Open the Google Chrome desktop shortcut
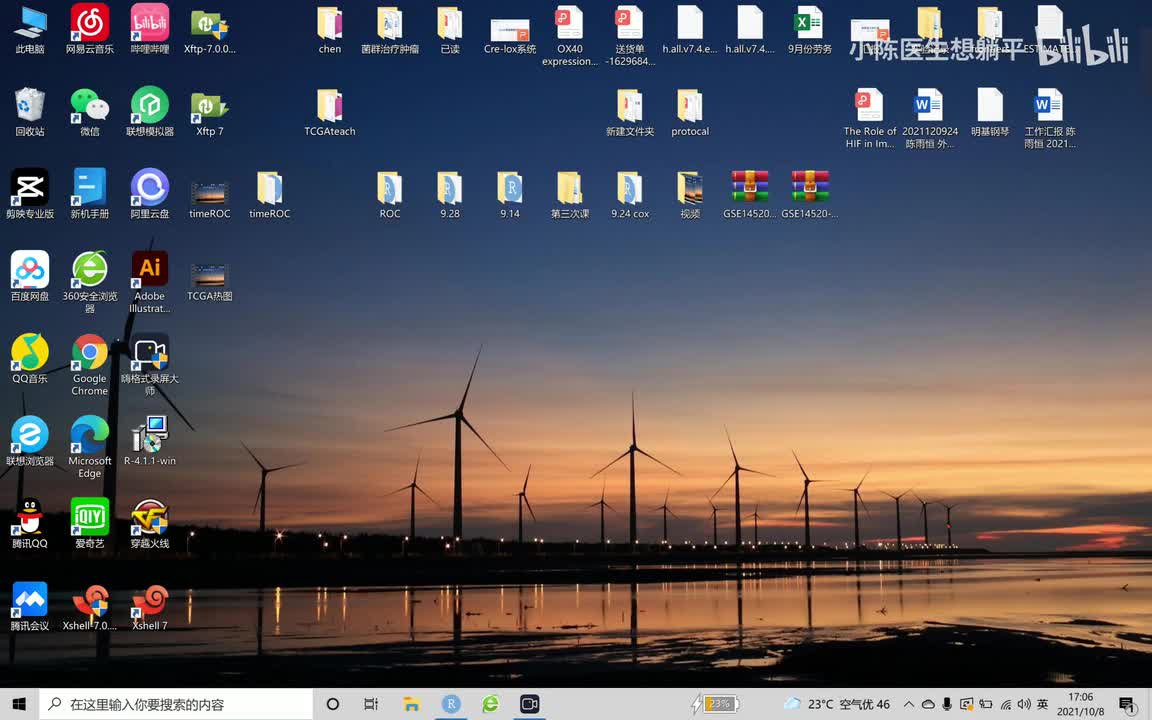Image resolution: width=1152 pixels, height=720 pixels. (x=89, y=353)
